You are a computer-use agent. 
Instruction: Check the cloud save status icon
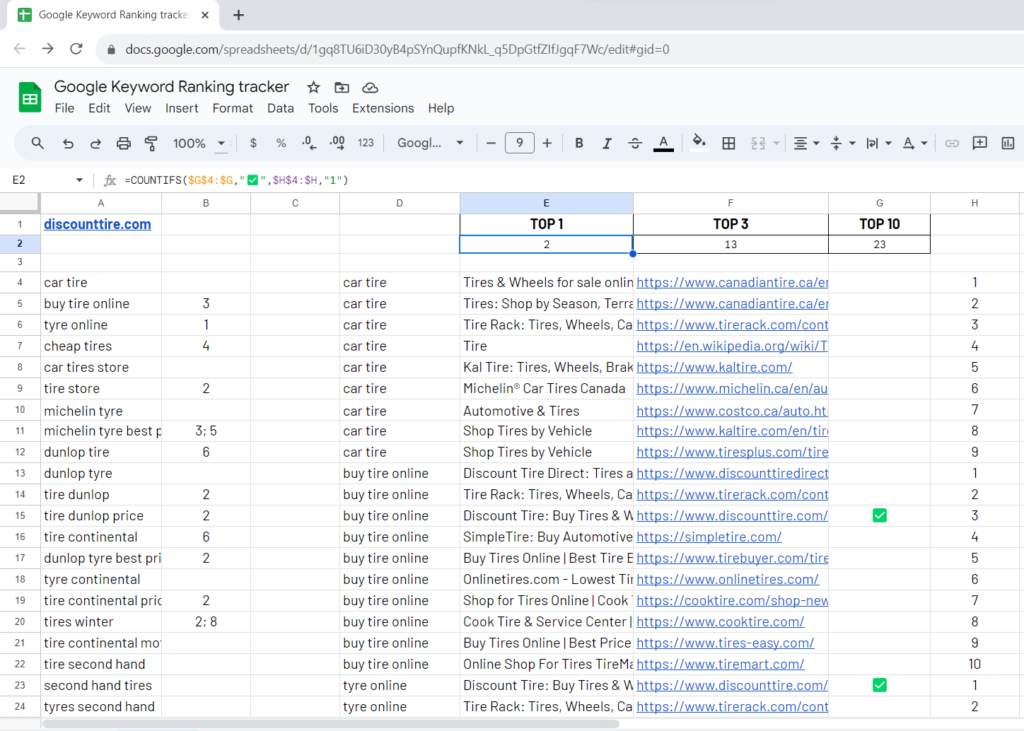pyautogui.click(x=370, y=87)
